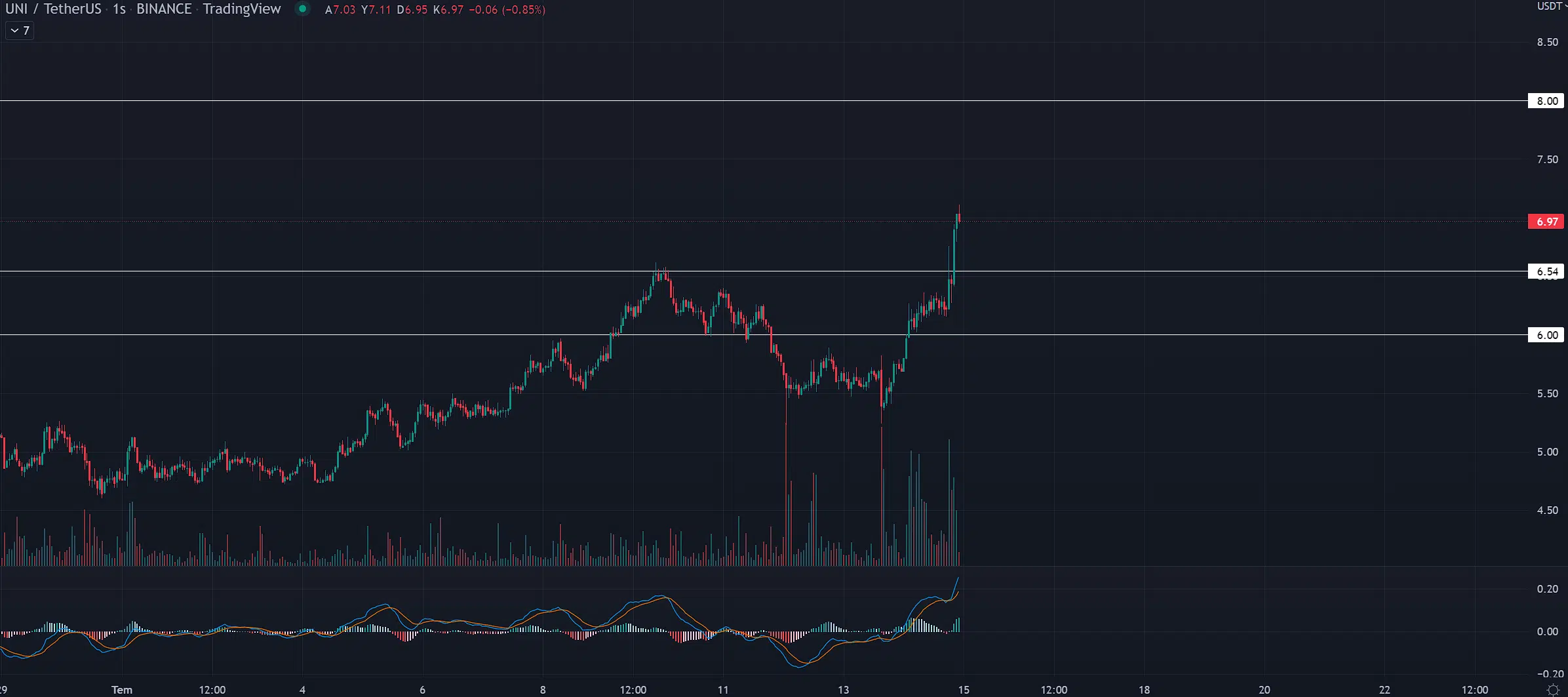This screenshot has width=1568, height=697.
Task: Click the BINANCE exchange label
Action: pos(164,9)
